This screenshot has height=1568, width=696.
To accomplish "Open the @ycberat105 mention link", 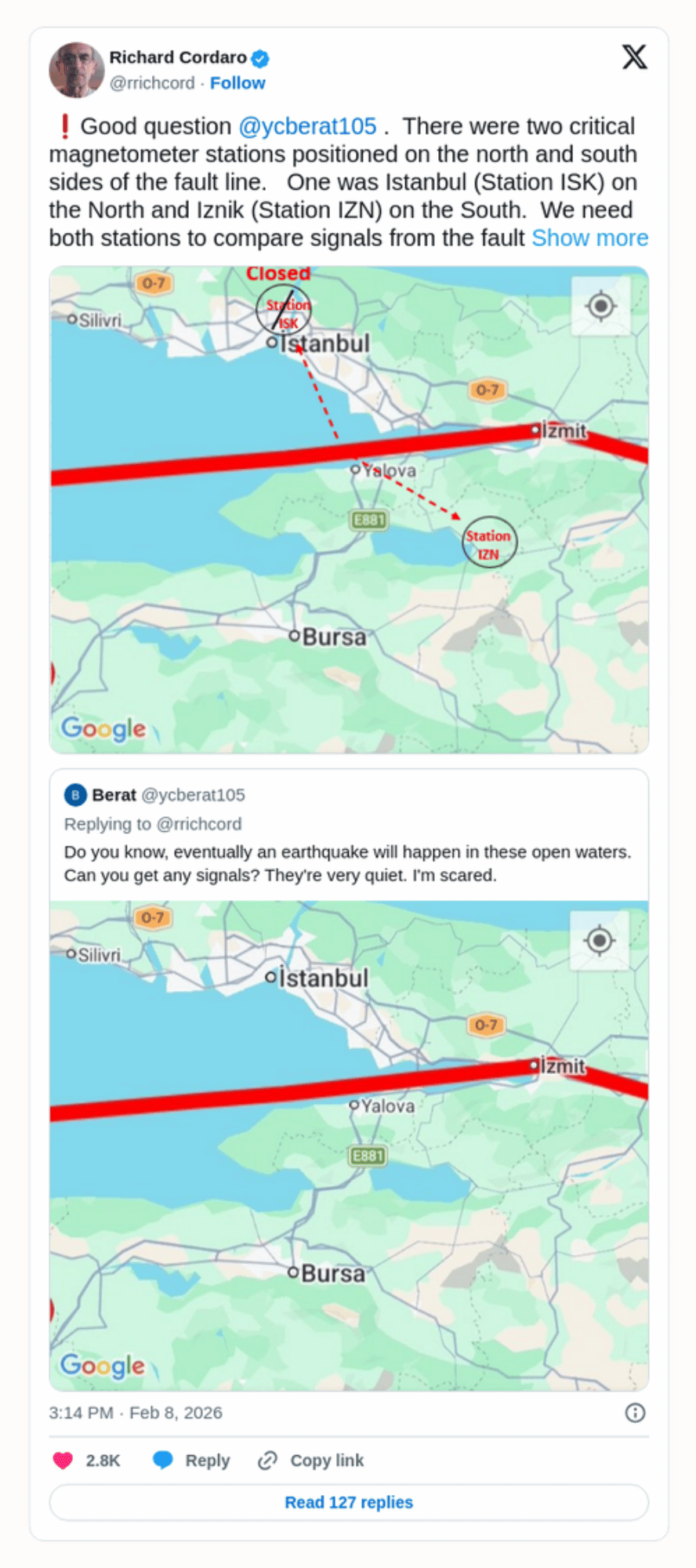I will (307, 126).
